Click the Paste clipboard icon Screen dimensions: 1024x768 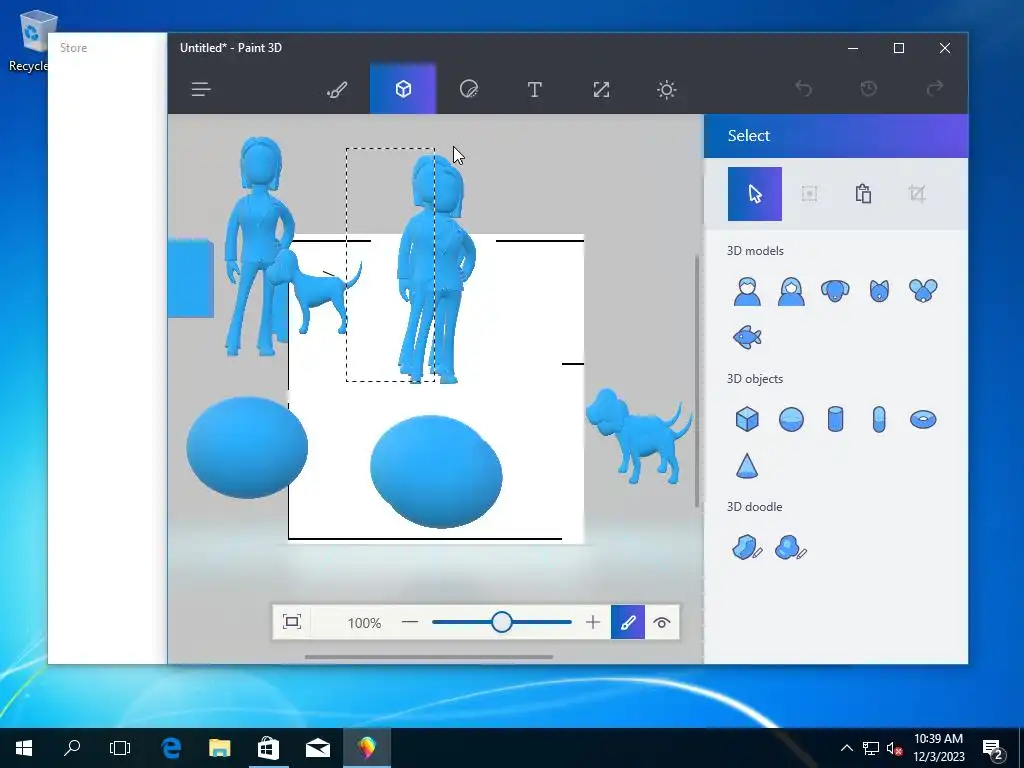(863, 194)
